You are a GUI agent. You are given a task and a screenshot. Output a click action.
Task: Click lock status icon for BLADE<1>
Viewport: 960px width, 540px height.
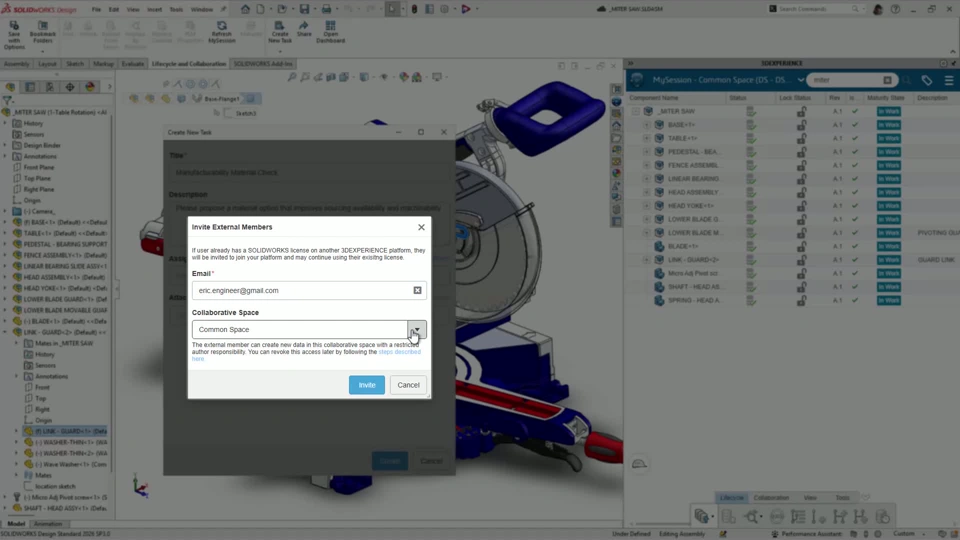(801, 246)
